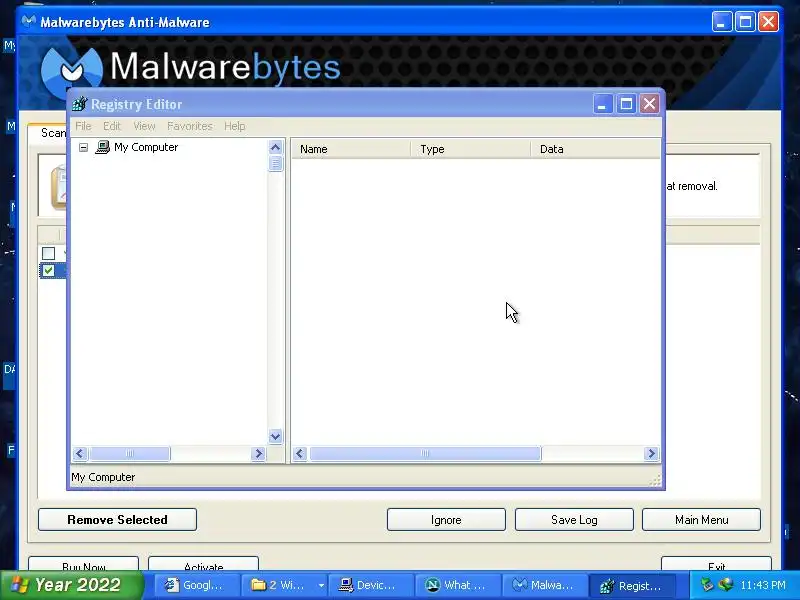The height and width of the screenshot is (600, 800).
Task: Open the Favorites menu in Registry Editor
Action: 190,126
